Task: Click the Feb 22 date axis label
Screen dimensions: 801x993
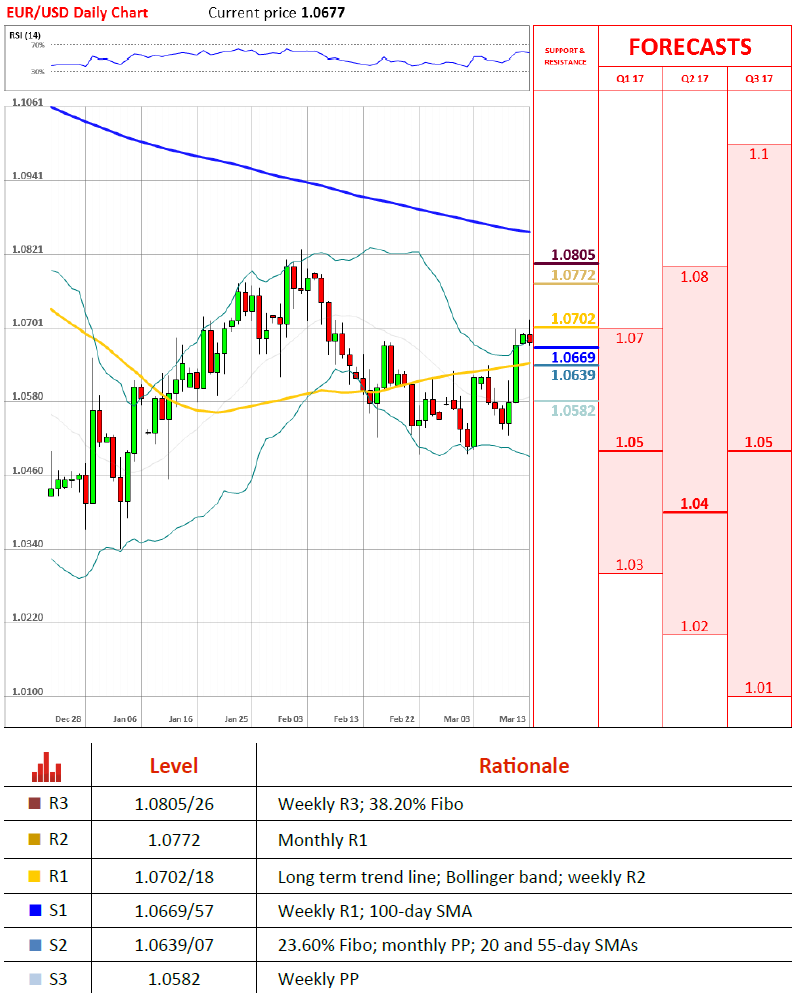Action: click(x=402, y=719)
